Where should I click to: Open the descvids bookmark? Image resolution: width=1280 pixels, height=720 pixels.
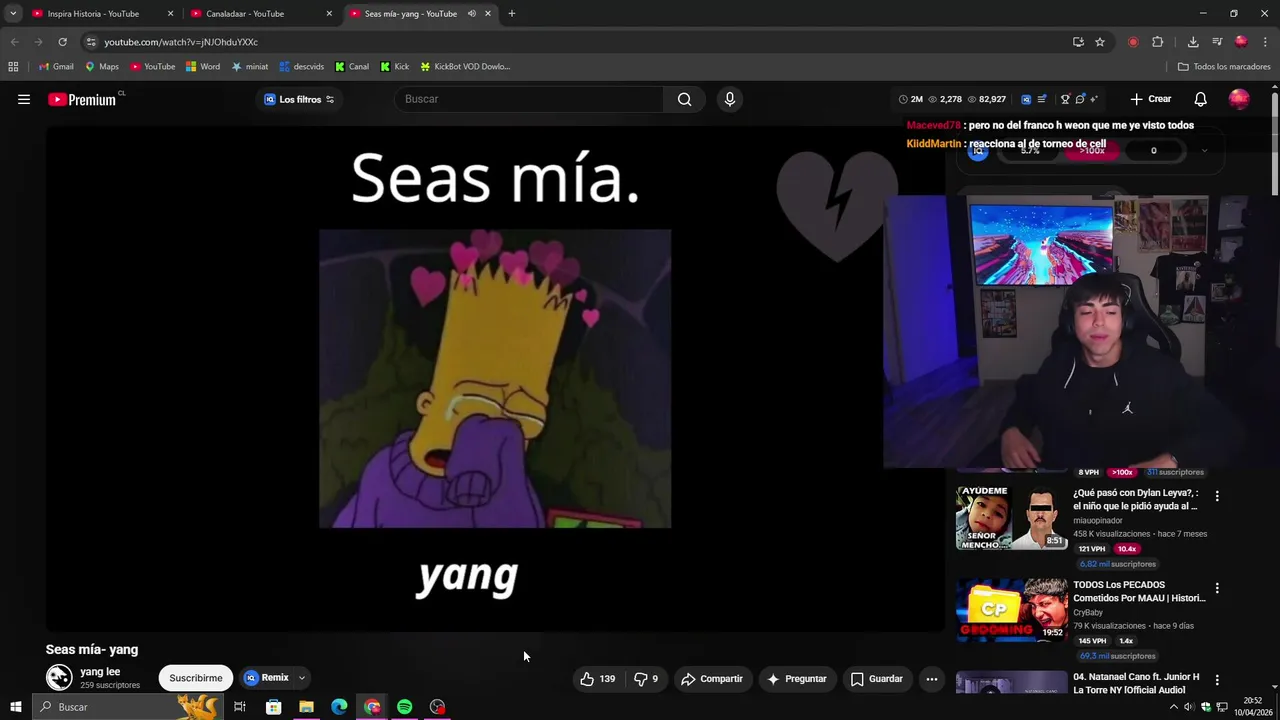(302, 67)
